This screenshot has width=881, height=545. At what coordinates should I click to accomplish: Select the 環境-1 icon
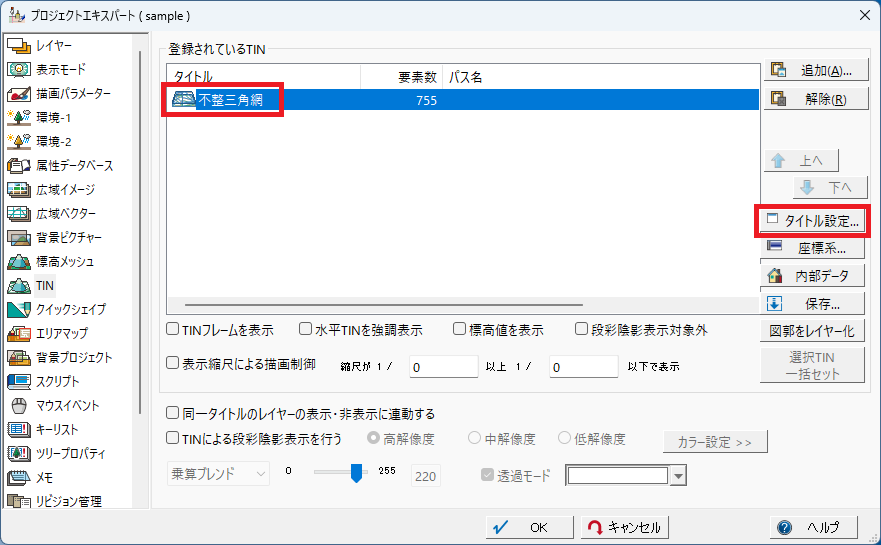19,117
